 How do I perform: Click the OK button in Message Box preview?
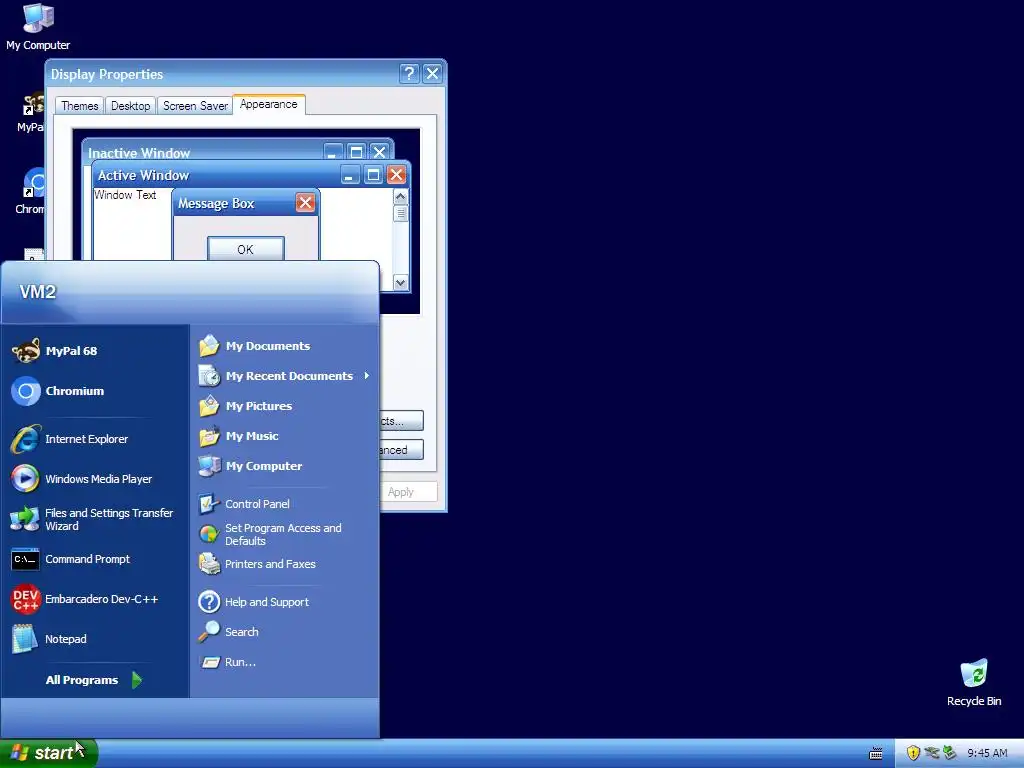click(x=246, y=249)
